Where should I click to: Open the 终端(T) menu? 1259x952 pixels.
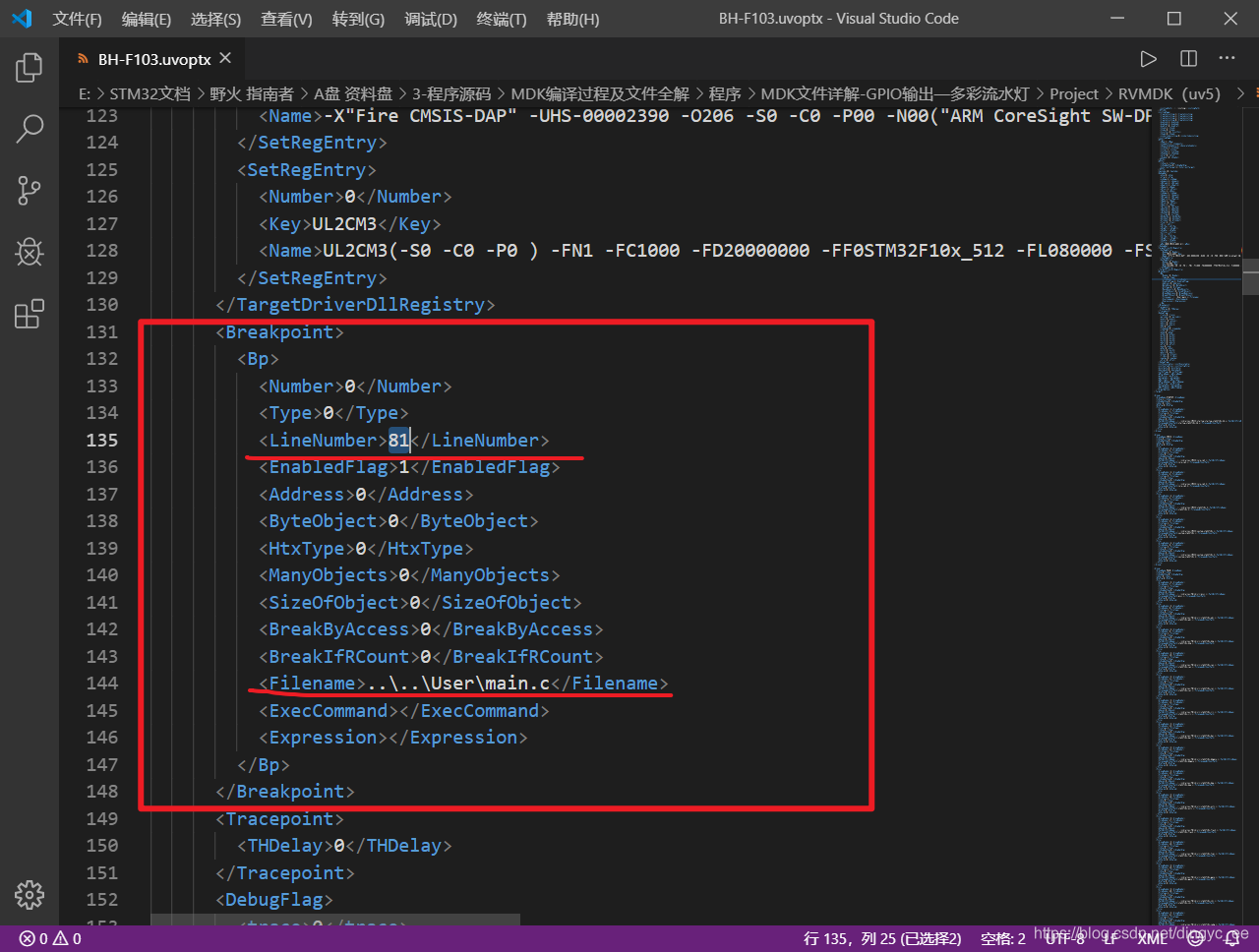click(501, 19)
